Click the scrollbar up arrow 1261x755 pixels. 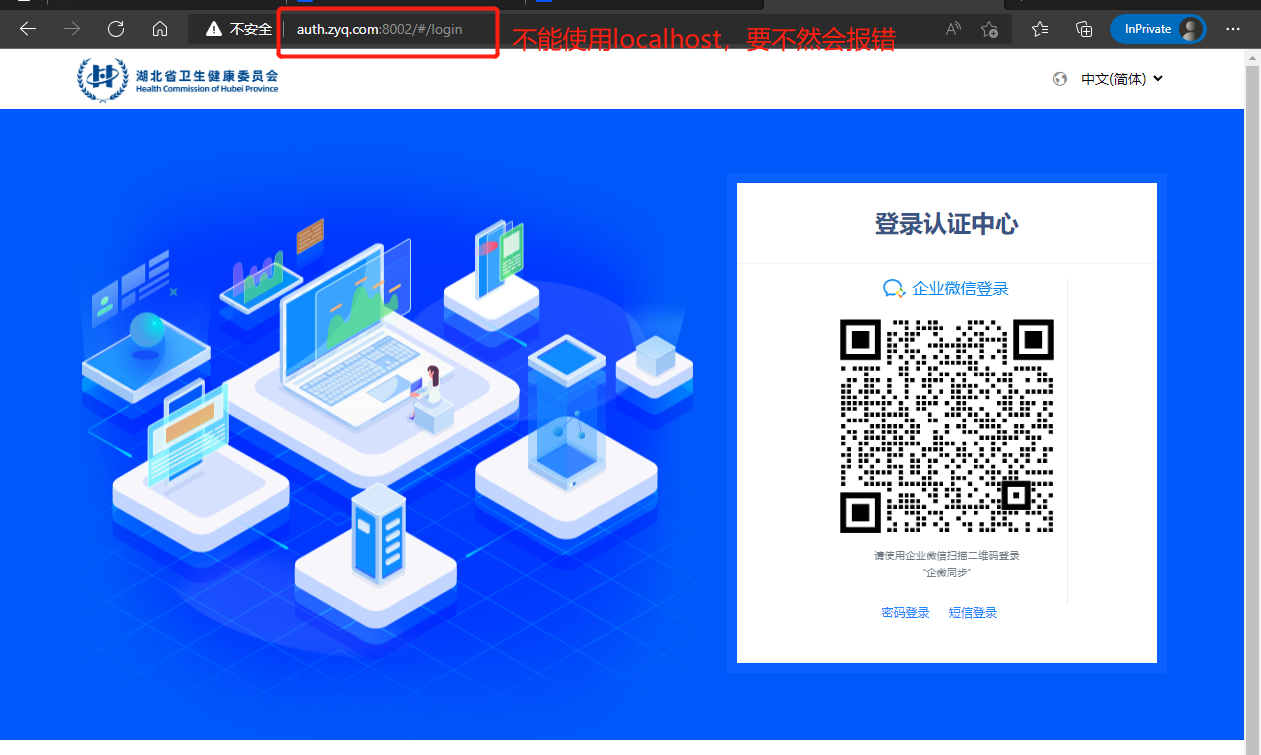pyautogui.click(x=1252, y=58)
